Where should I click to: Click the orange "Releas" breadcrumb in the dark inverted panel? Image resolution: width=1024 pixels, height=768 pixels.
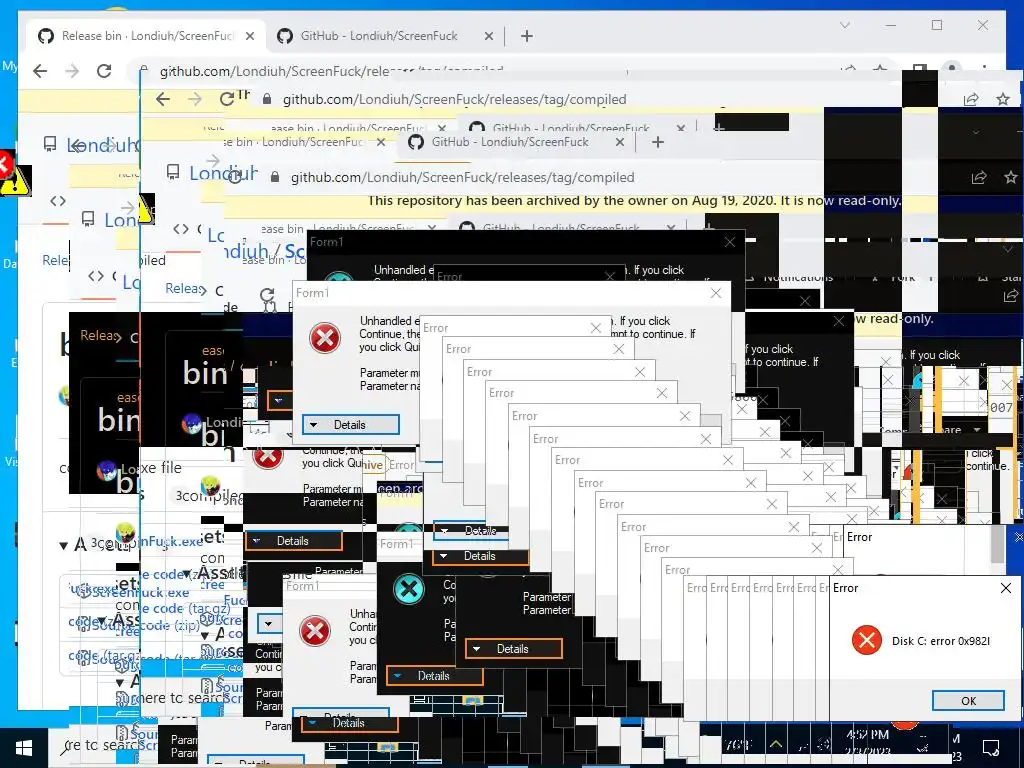(99, 336)
